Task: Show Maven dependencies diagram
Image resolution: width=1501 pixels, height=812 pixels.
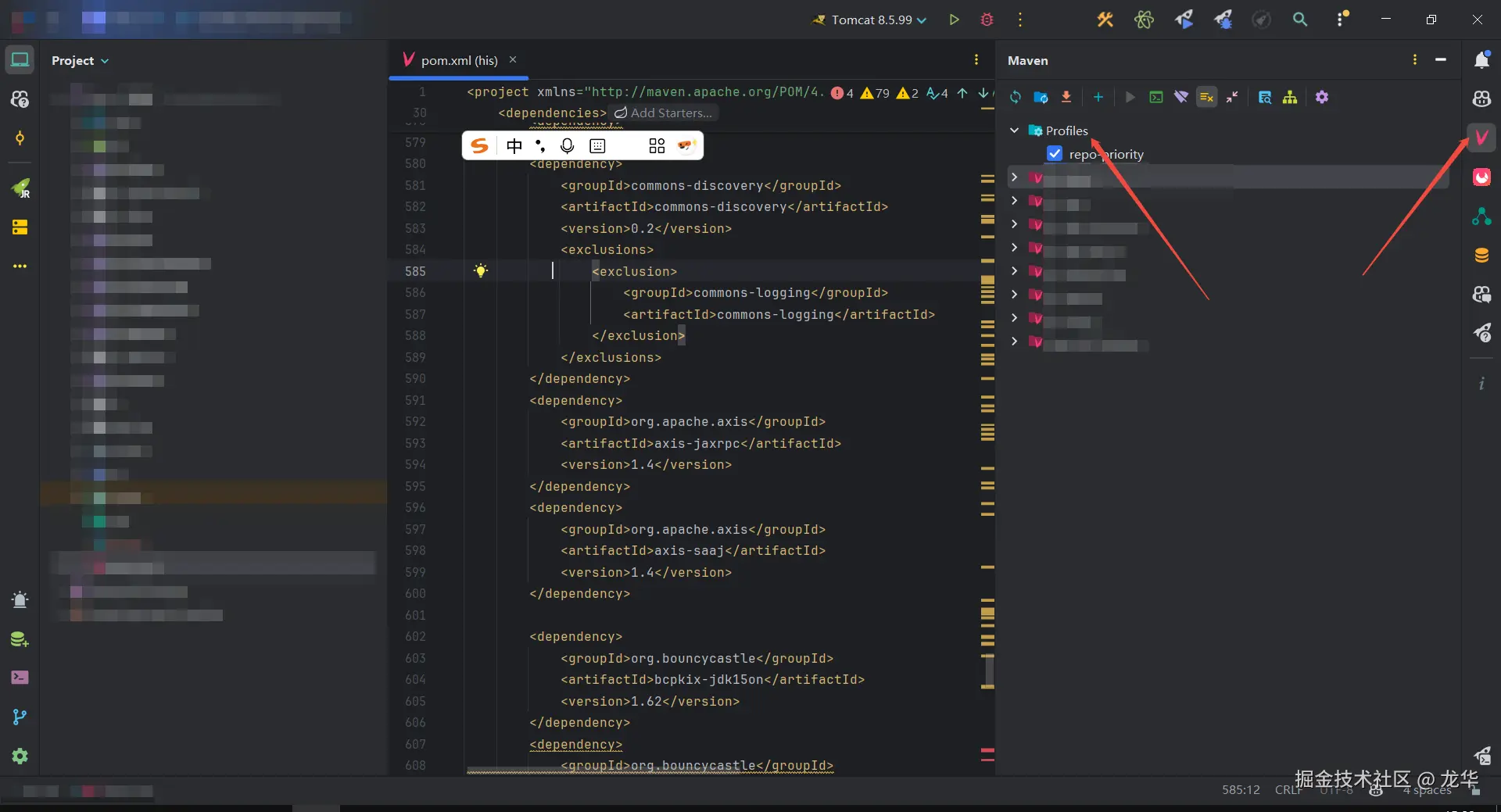Action: click(x=1290, y=97)
